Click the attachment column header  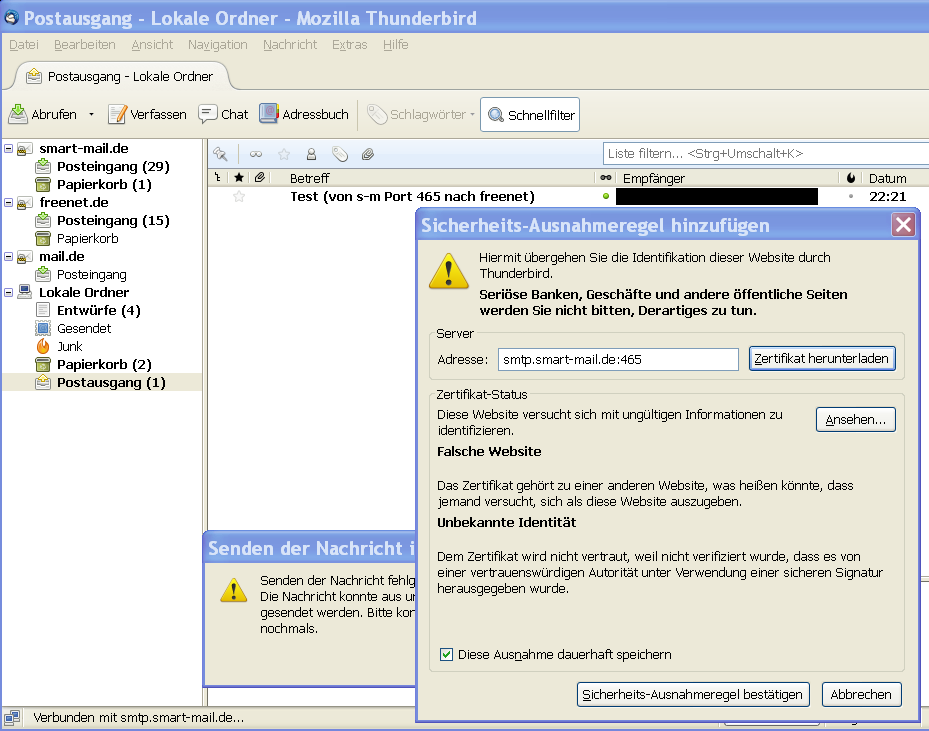tap(260, 177)
